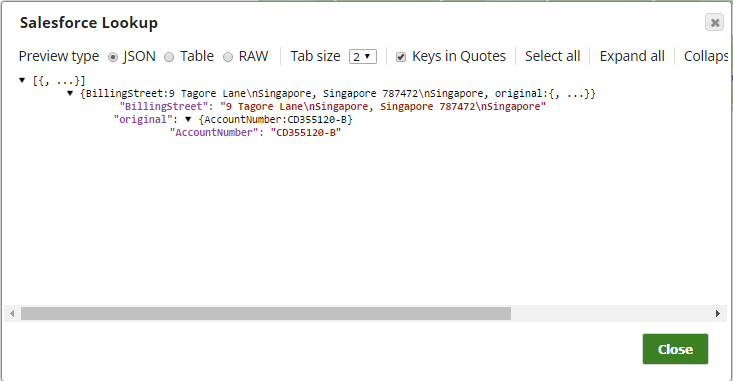Close the Salesforce Lookup dialog with the X icon
This screenshot has height=381, width=733.
[x=714, y=22]
